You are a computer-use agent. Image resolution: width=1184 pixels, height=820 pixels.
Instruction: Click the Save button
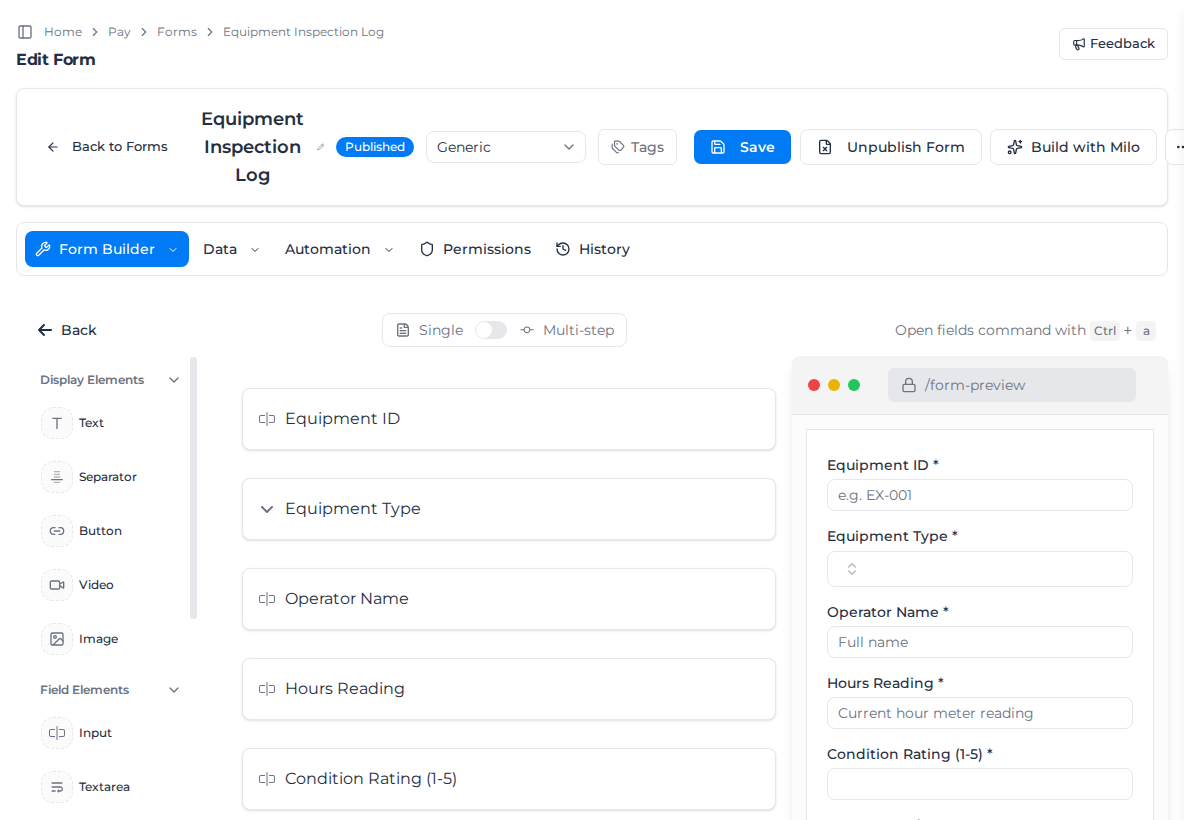point(742,147)
